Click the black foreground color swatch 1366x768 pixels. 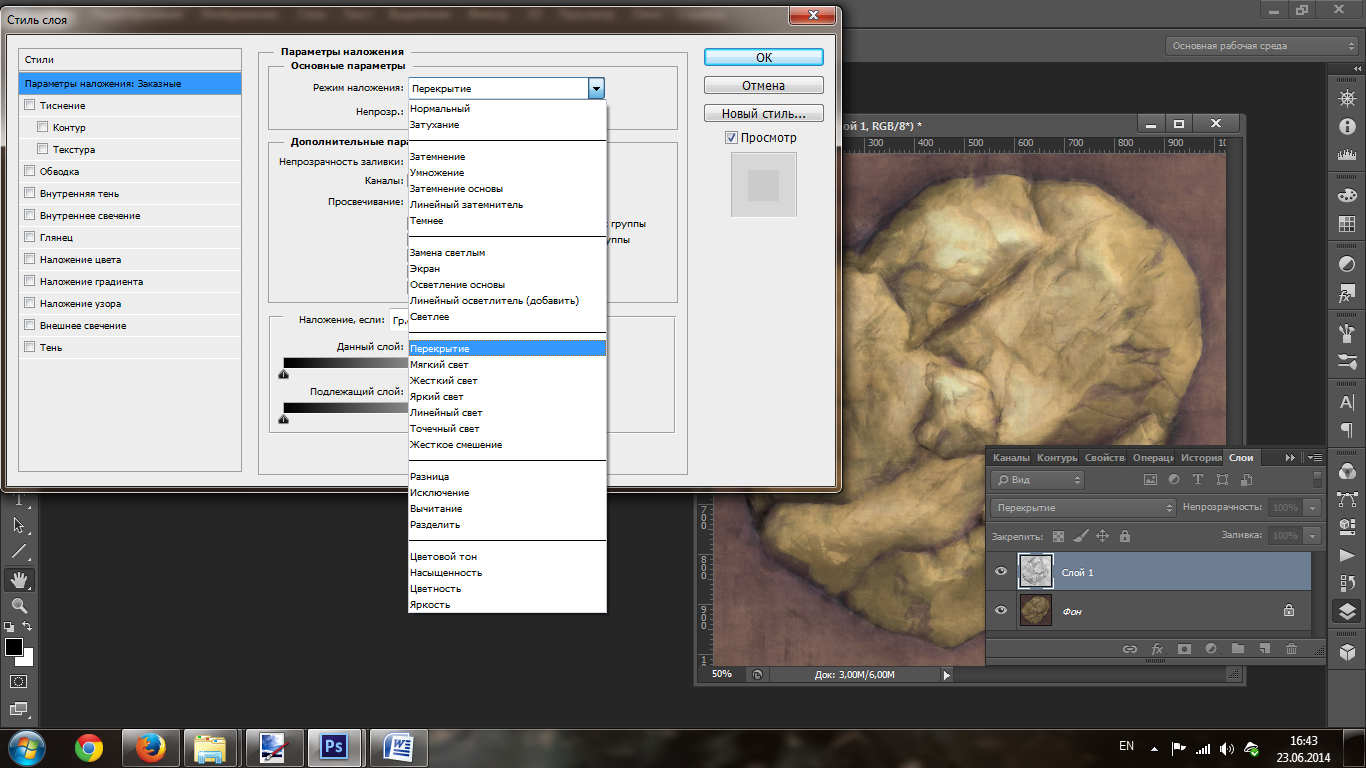click(13, 647)
